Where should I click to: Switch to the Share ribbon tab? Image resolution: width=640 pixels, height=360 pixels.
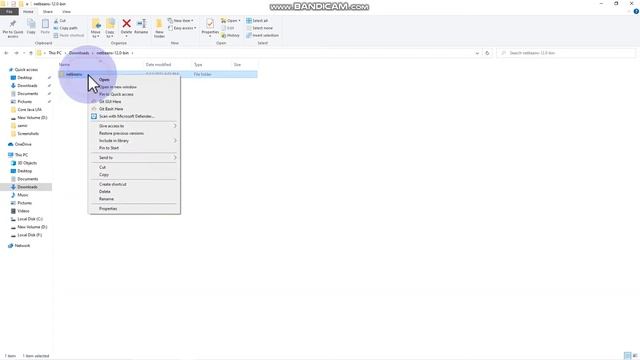[48, 12]
